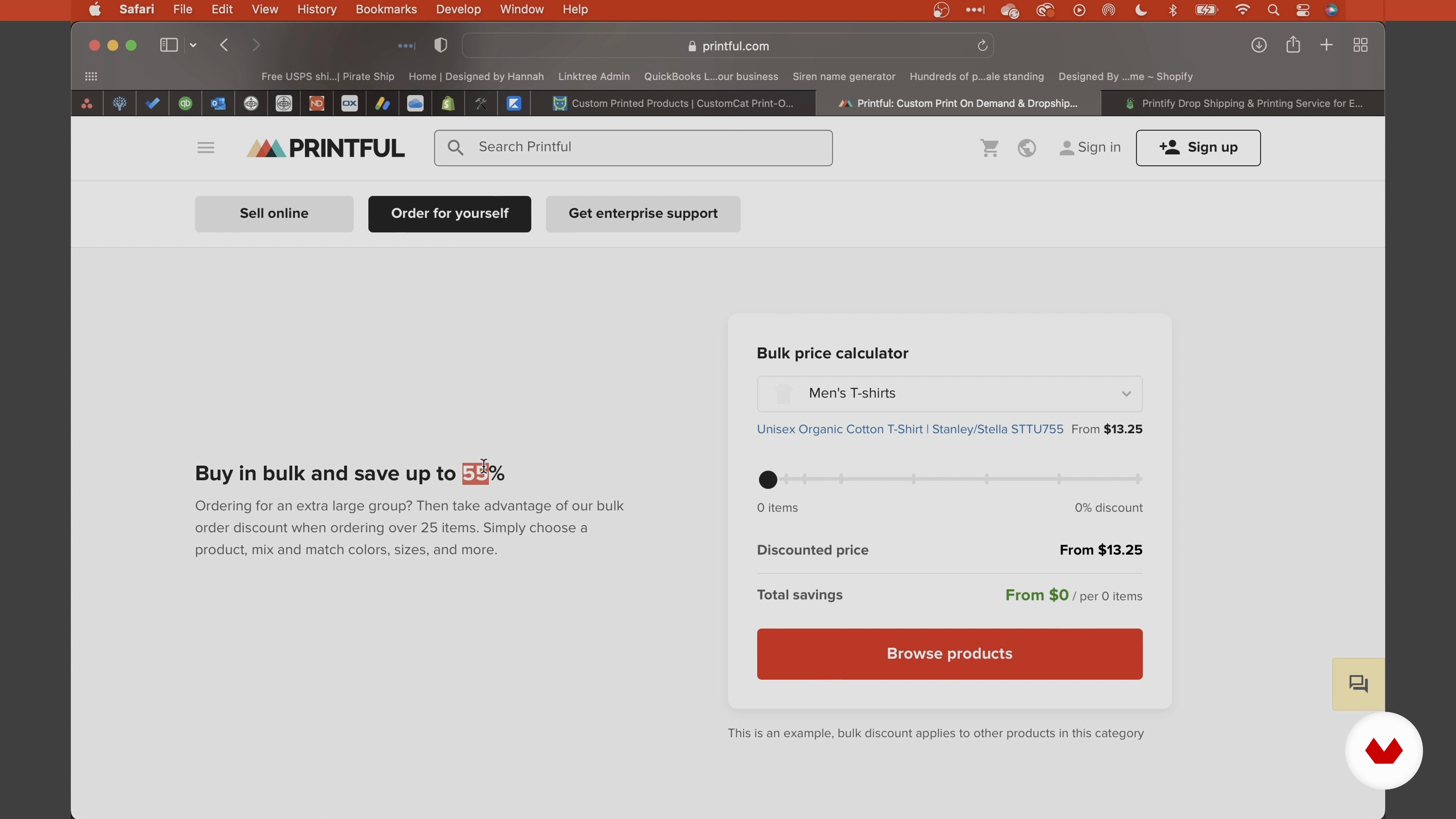Click Safari's privacy shield icon
This screenshot has height=819, width=1456.
coord(441,45)
